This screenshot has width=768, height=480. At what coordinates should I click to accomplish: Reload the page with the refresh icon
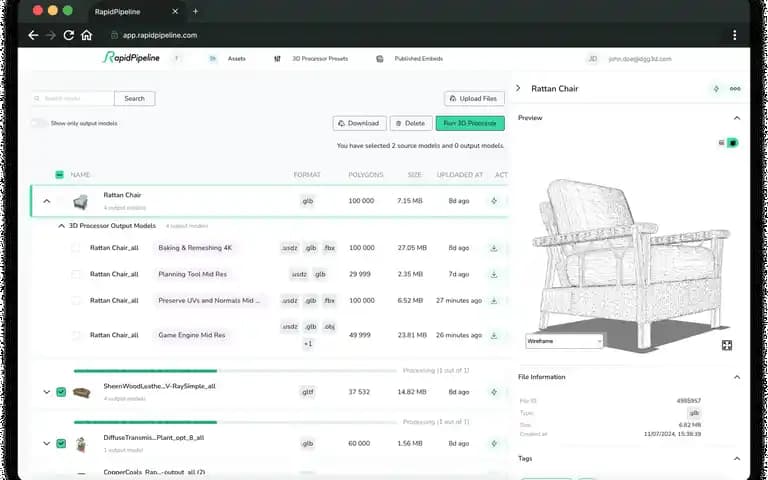69,35
